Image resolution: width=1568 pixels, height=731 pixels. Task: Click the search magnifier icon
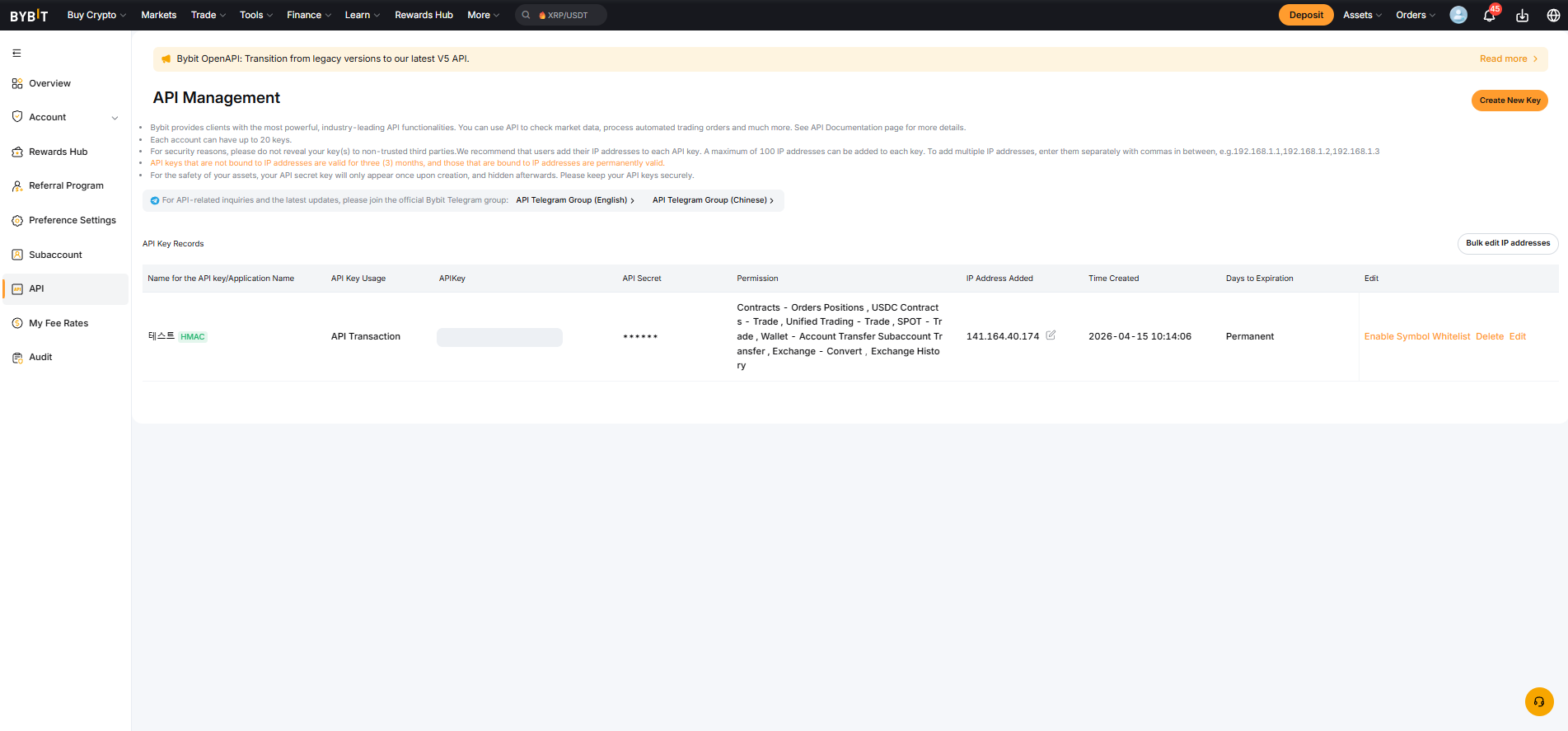[526, 15]
